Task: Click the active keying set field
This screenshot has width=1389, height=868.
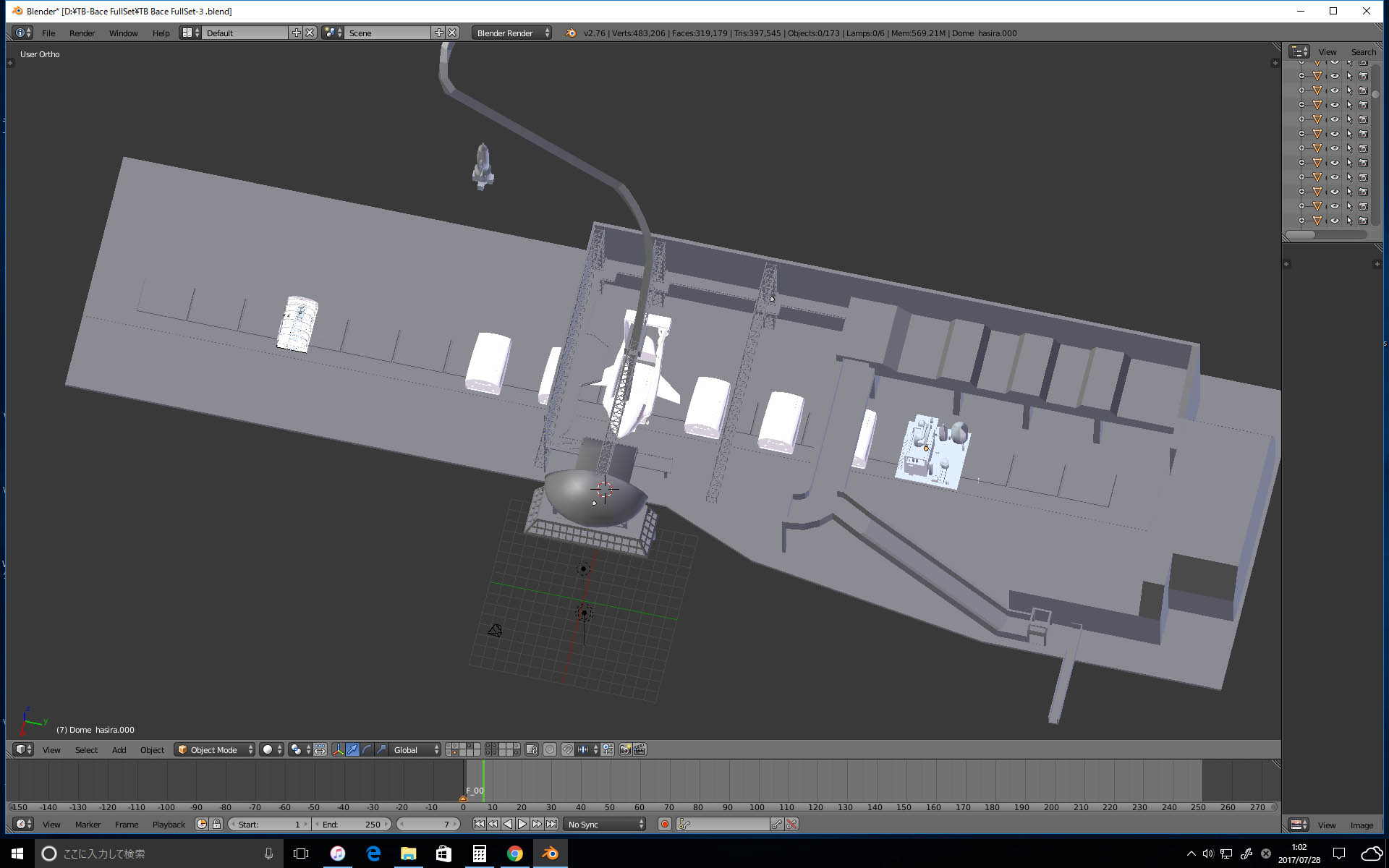Action: 723,824
